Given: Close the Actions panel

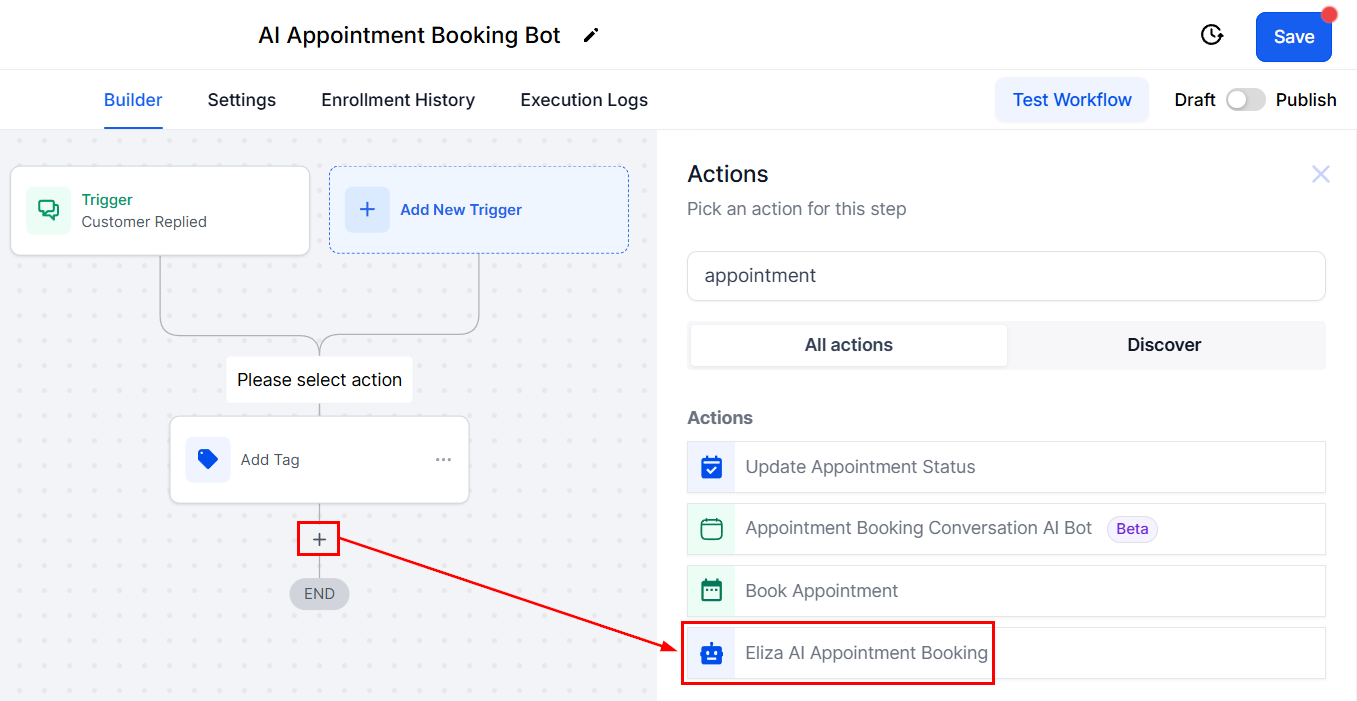Looking at the screenshot, I should click(x=1321, y=174).
